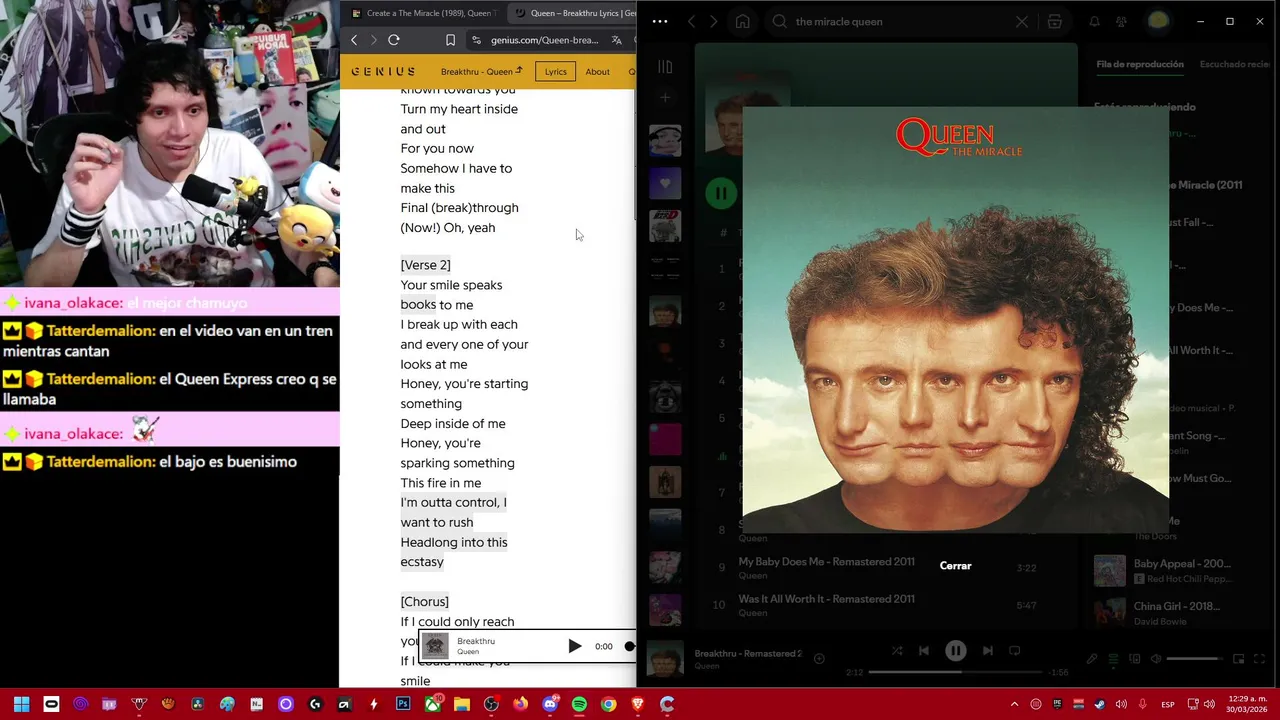Adjust Spotify volume slider
1280x720 pixels.
1194,659
